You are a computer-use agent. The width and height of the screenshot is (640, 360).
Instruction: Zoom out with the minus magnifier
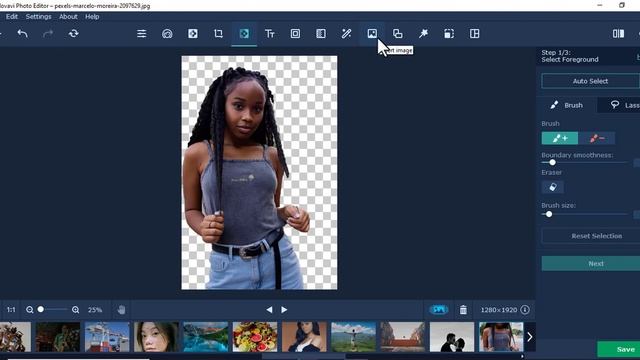(30, 310)
